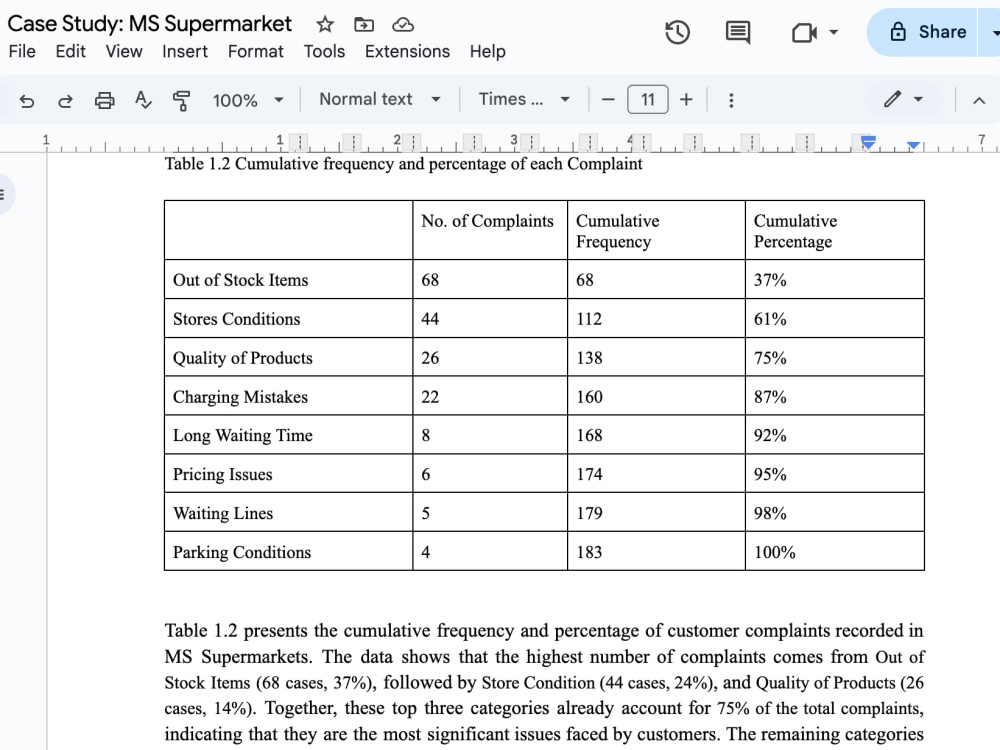
Task: Open the File menu
Action: (x=22, y=52)
